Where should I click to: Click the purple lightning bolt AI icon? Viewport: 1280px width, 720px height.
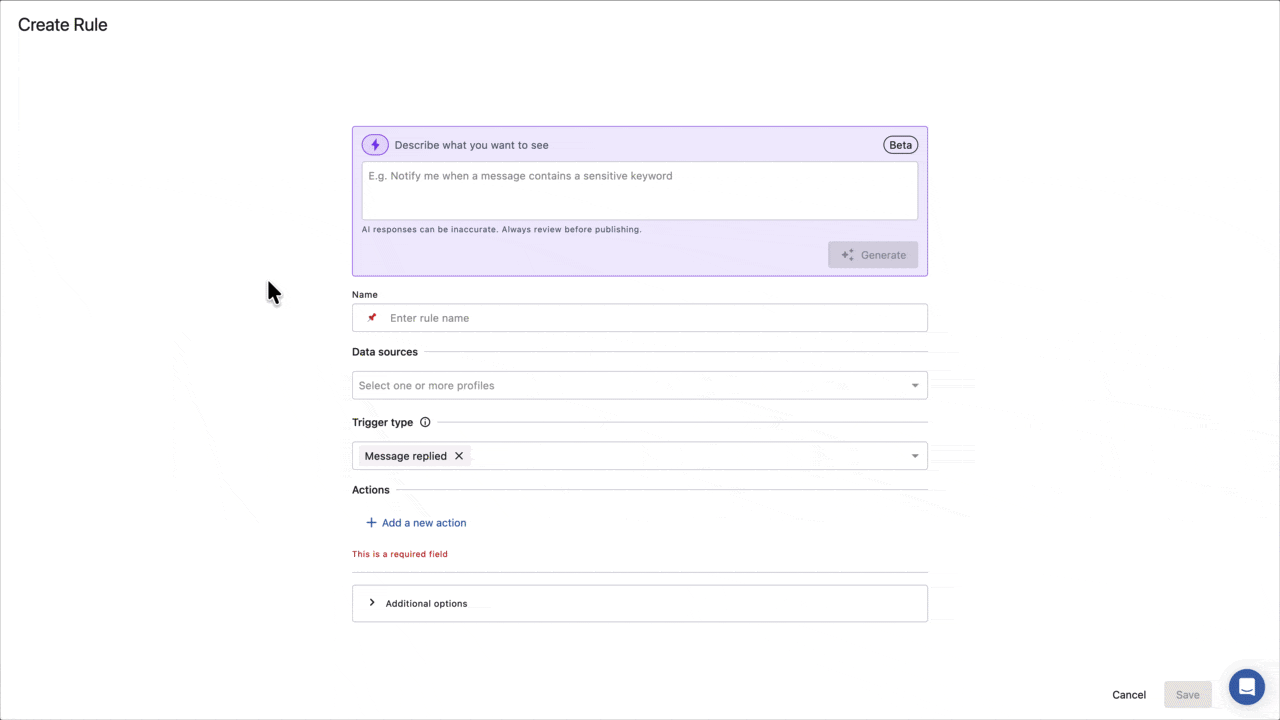coord(375,144)
